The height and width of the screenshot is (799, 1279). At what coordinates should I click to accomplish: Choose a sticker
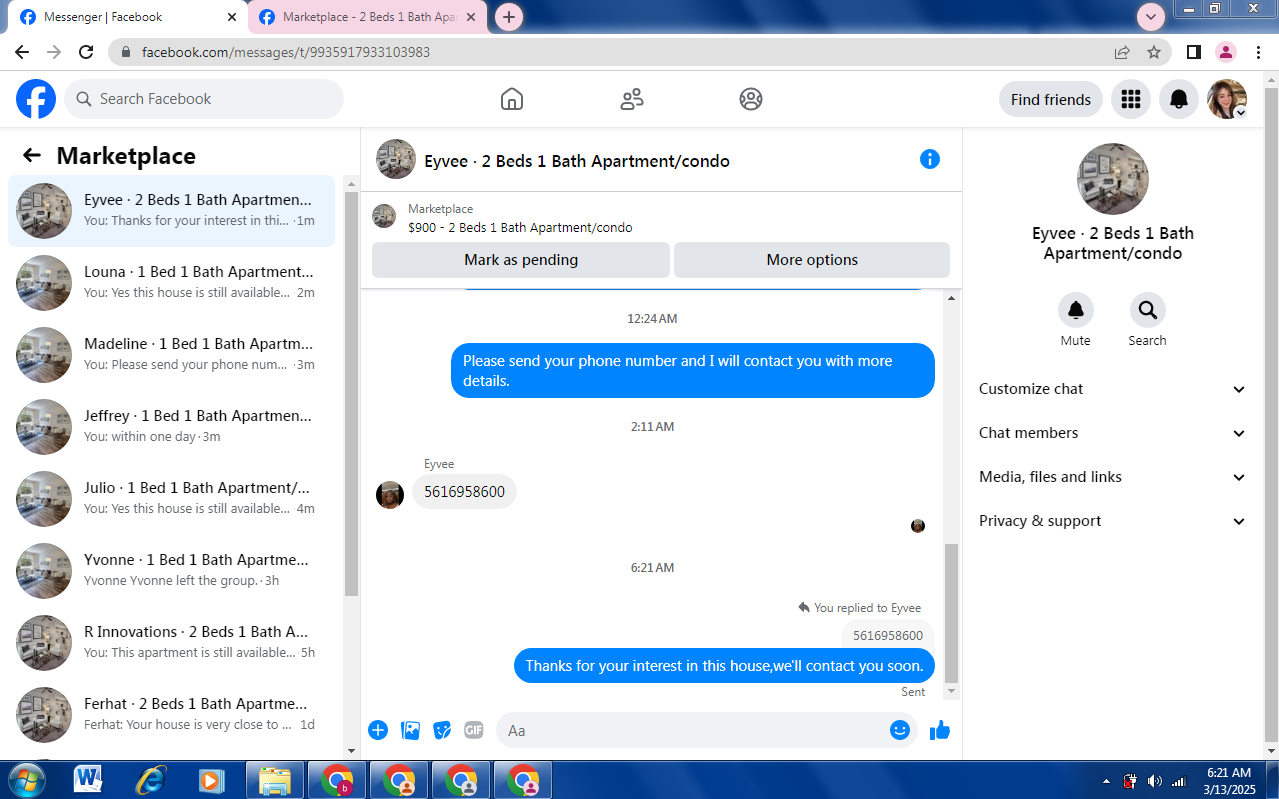(442, 730)
